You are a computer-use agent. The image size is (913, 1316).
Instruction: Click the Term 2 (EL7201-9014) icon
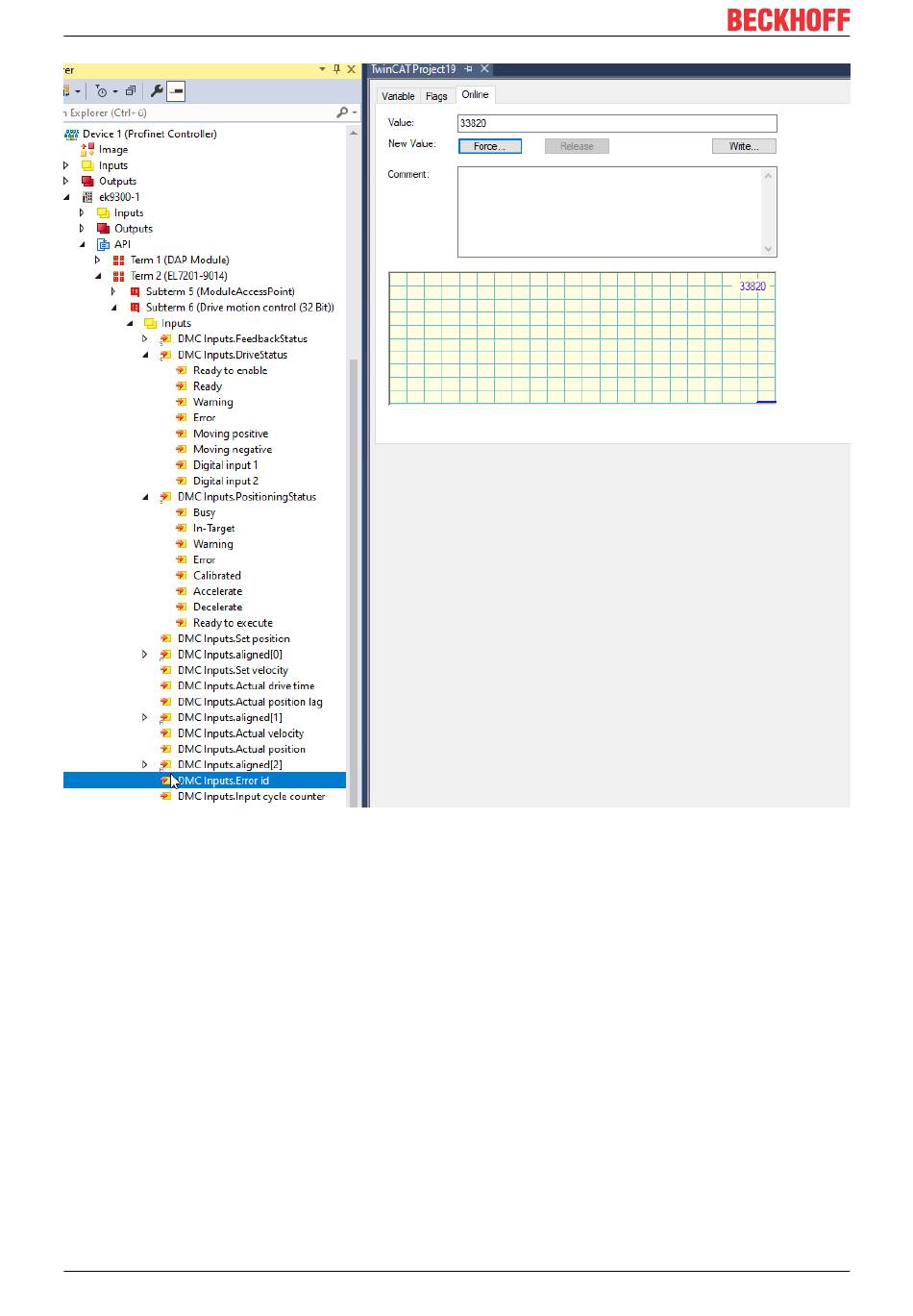pyautogui.click(x=119, y=276)
